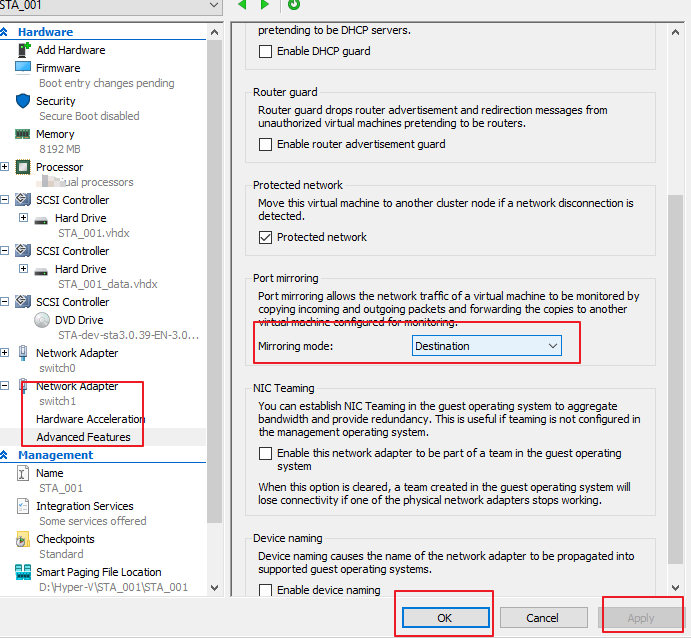Select Advanced Features tree item
Screen dimensions: 691x638
coord(83,437)
